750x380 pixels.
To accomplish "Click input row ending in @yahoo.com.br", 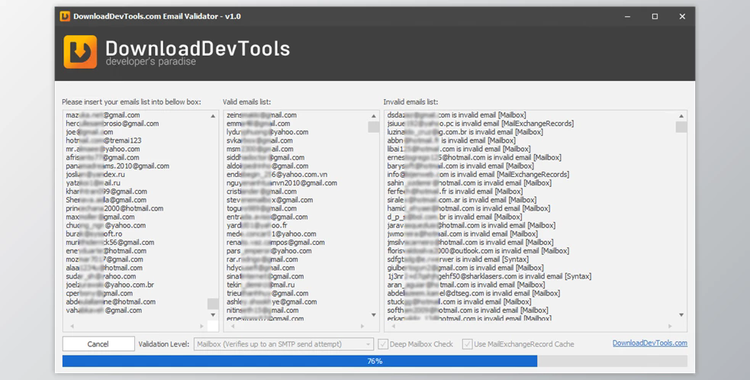I will tap(110, 285).
